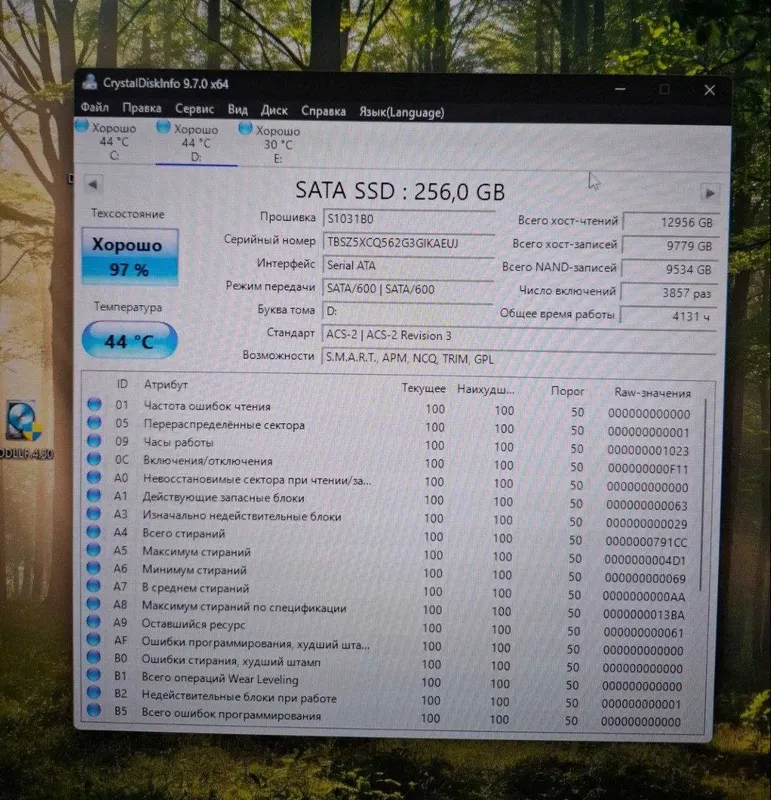Go to previous disk with left arrow
This screenshot has height=800, width=771.
tap(93, 185)
